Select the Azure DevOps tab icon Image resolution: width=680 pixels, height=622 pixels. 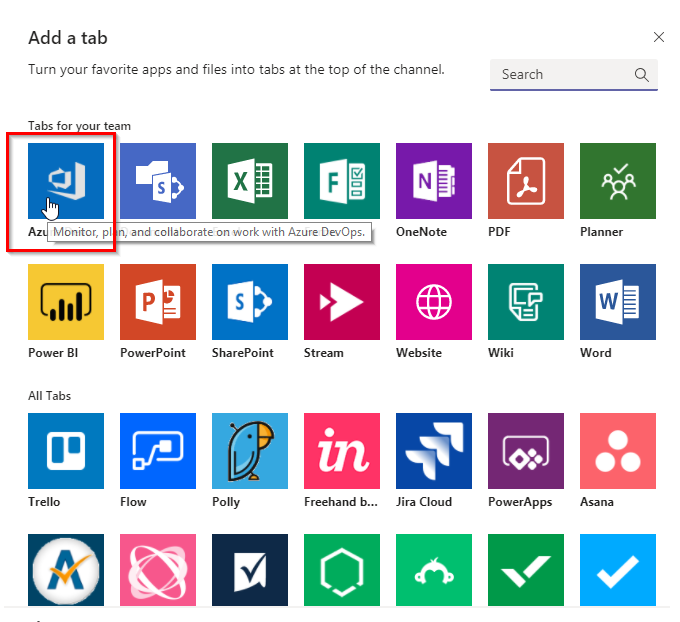(66, 181)
